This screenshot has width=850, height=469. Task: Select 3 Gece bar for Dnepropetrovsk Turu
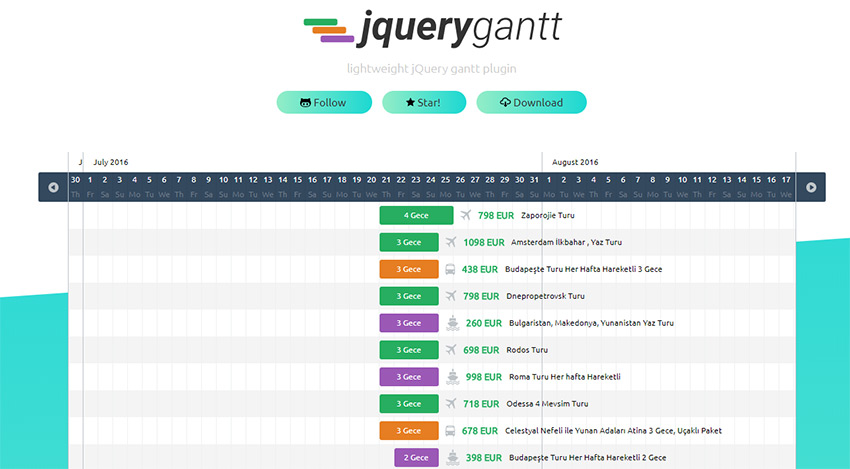409,296
